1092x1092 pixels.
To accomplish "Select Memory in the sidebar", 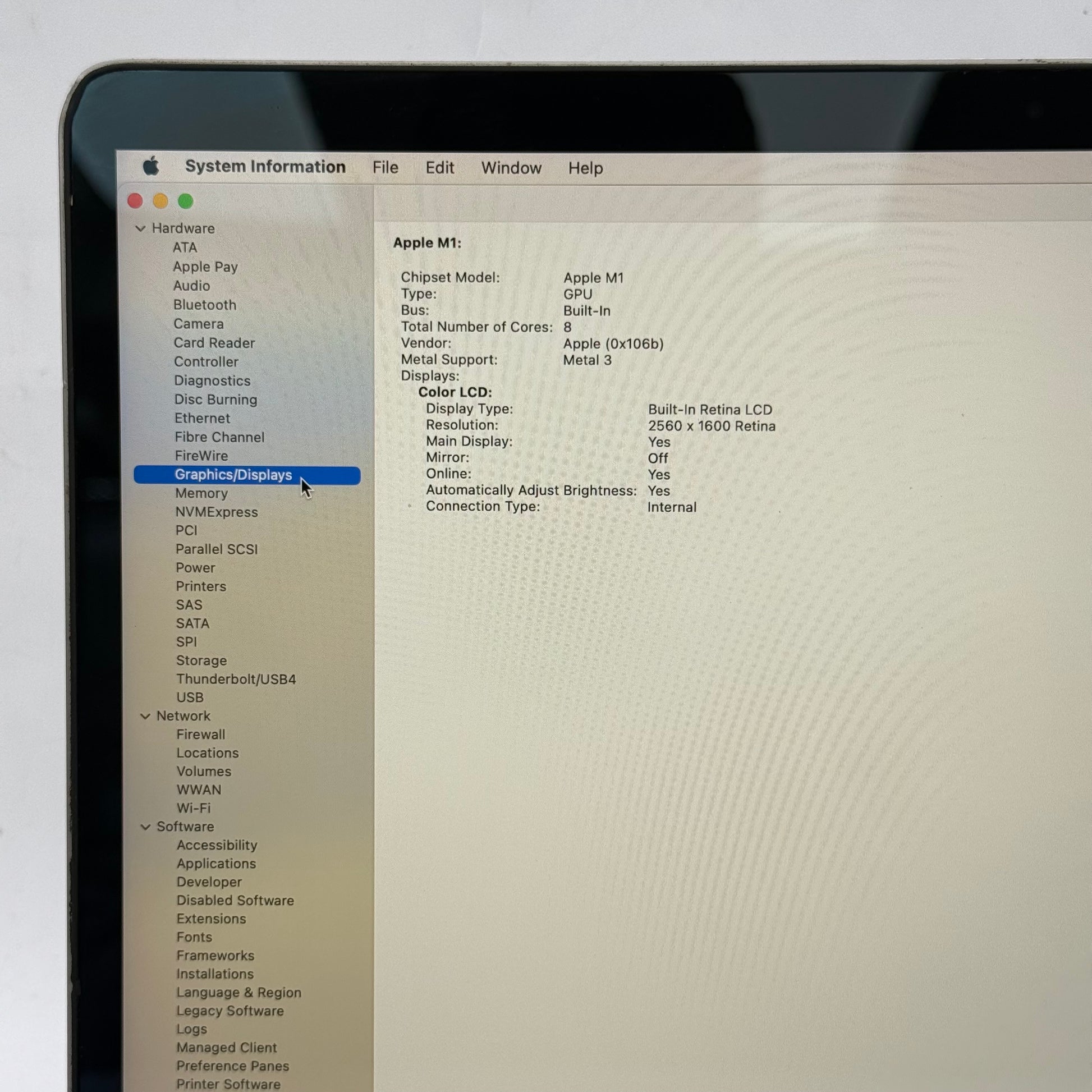I will point(201,493).
